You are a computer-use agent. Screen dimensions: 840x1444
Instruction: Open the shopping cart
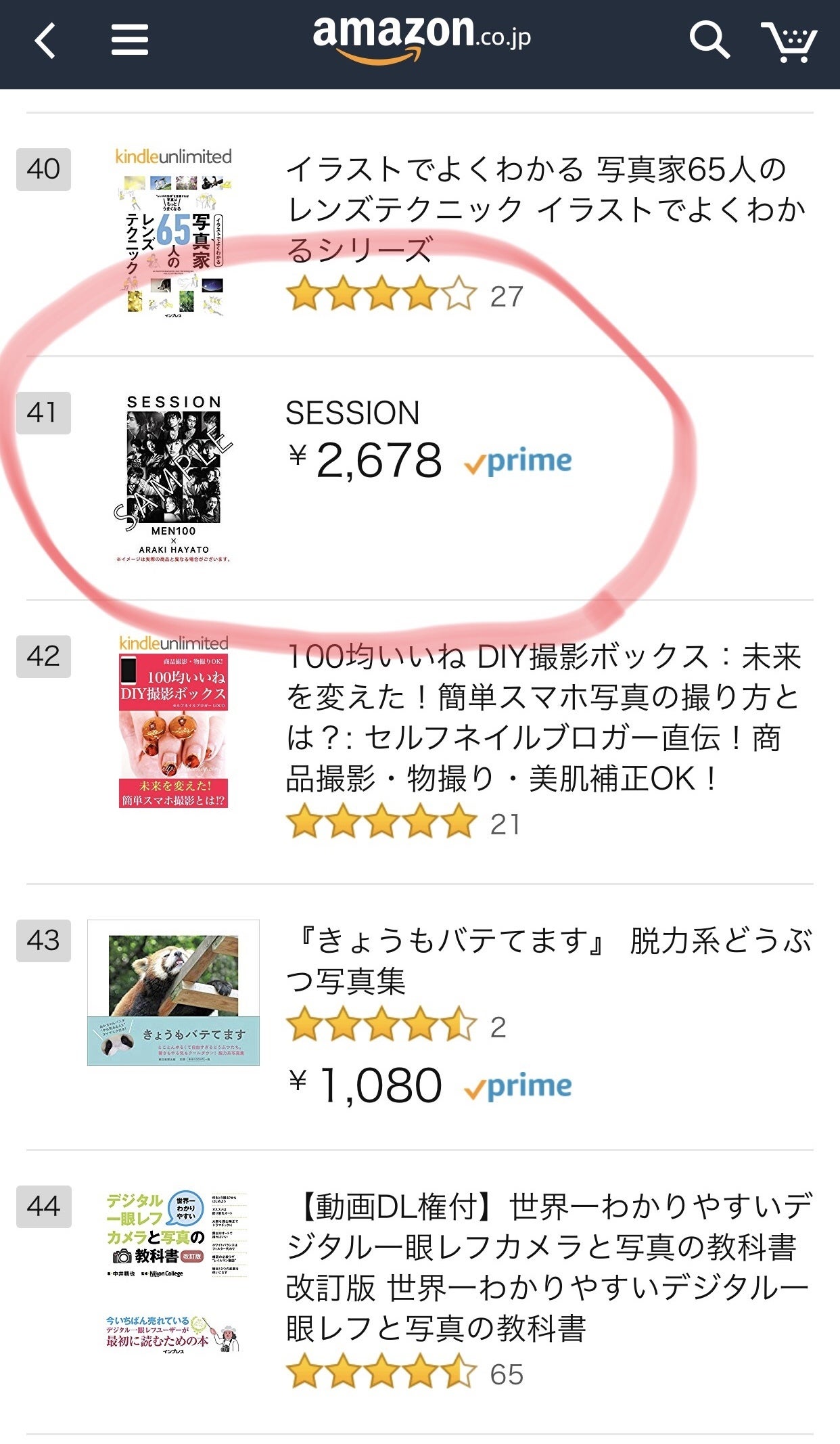click(x=789, y=41)
